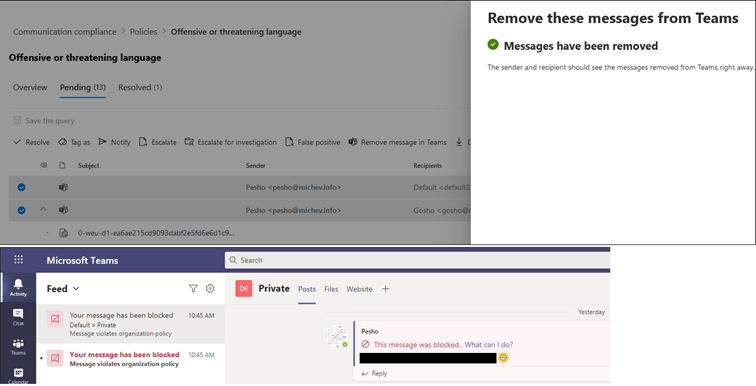756x386 pixels.
Task: Open the bold unread blocked notification
Action: coord(131,359)
